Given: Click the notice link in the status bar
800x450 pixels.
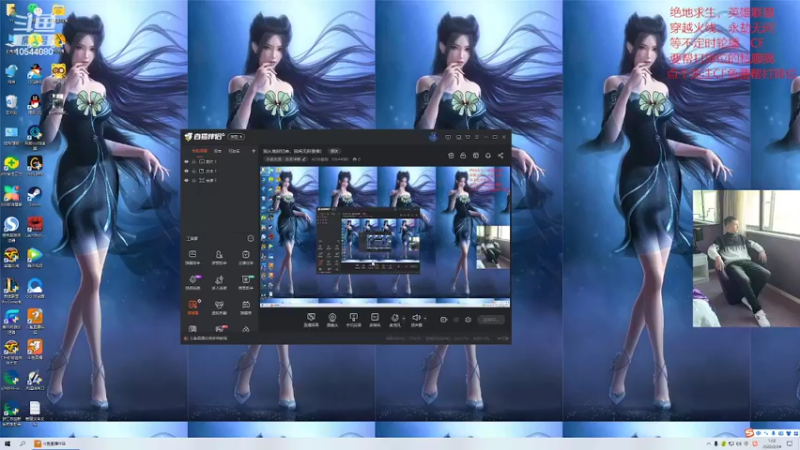Looking at the screenshot, I should pos(208,338).
